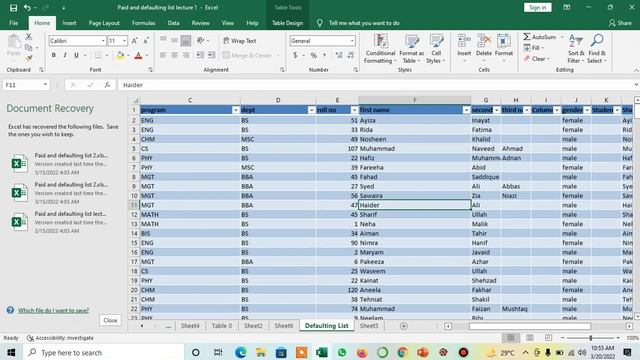Open the Clear options

537,59
